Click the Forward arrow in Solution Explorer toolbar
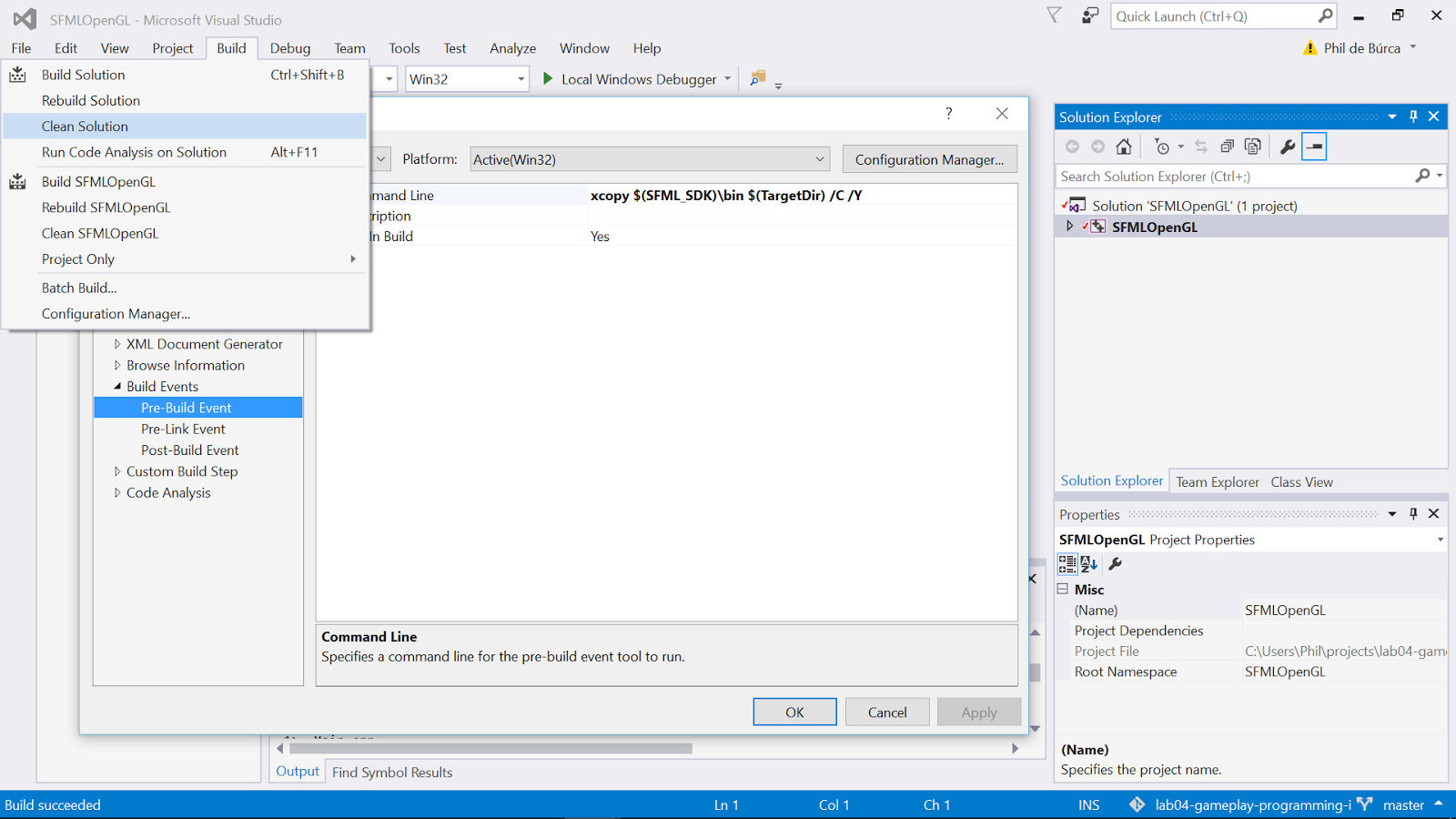The width and height of the screenshot is (1456, 819). pos(1098,147)
